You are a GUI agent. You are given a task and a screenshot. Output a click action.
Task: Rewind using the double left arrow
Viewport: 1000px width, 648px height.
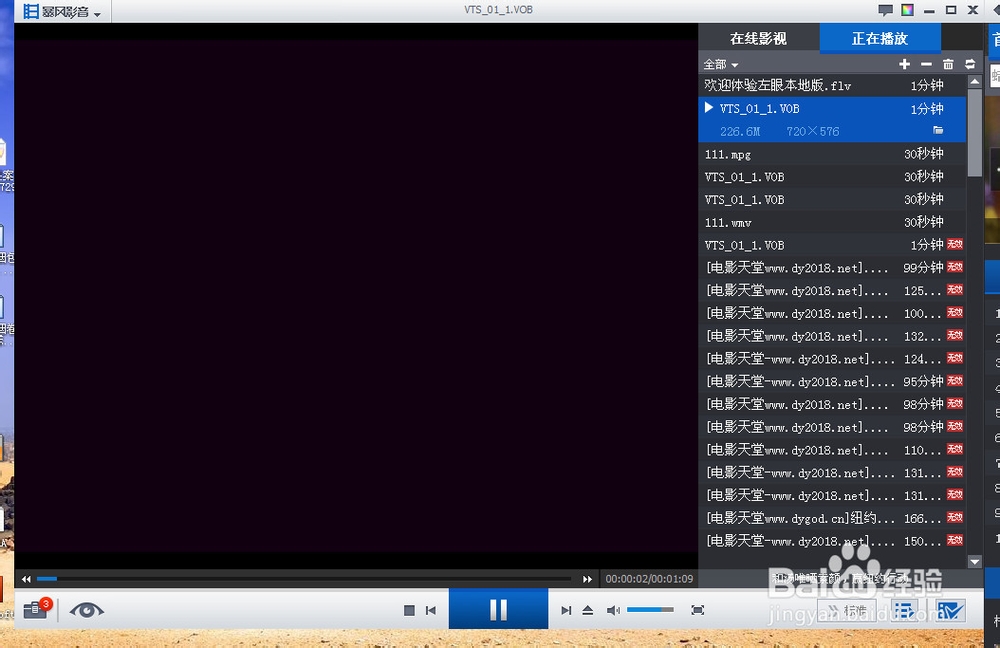click(x=26, y=579)
